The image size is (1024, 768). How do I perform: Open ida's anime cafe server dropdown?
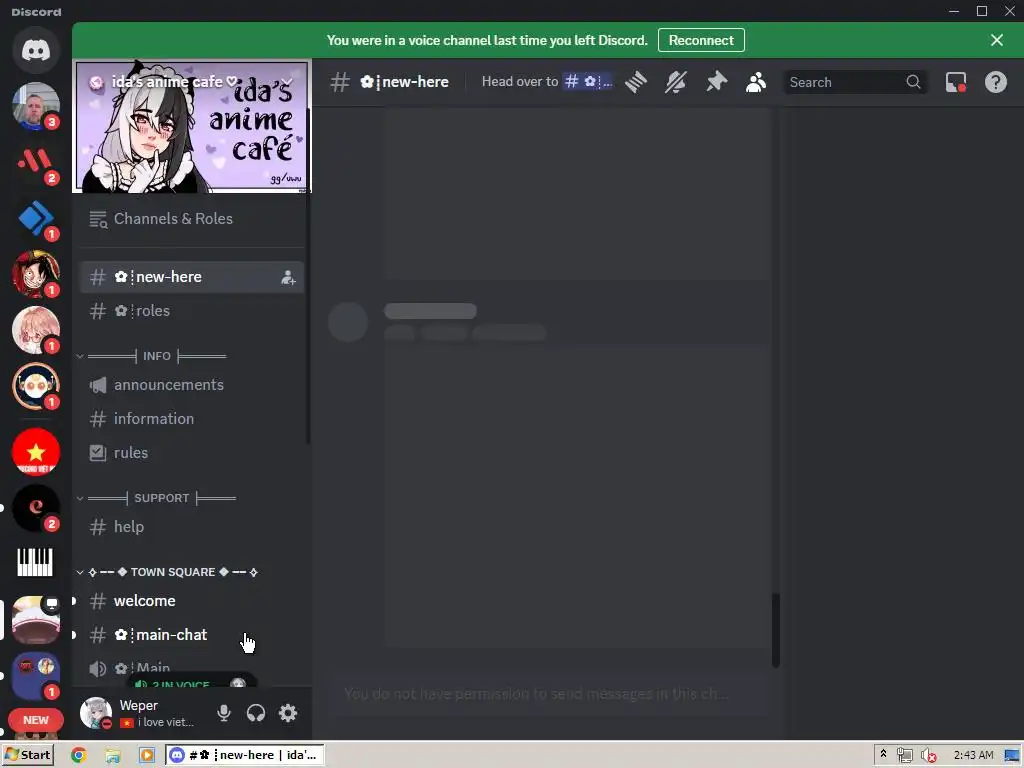[286, 82]
